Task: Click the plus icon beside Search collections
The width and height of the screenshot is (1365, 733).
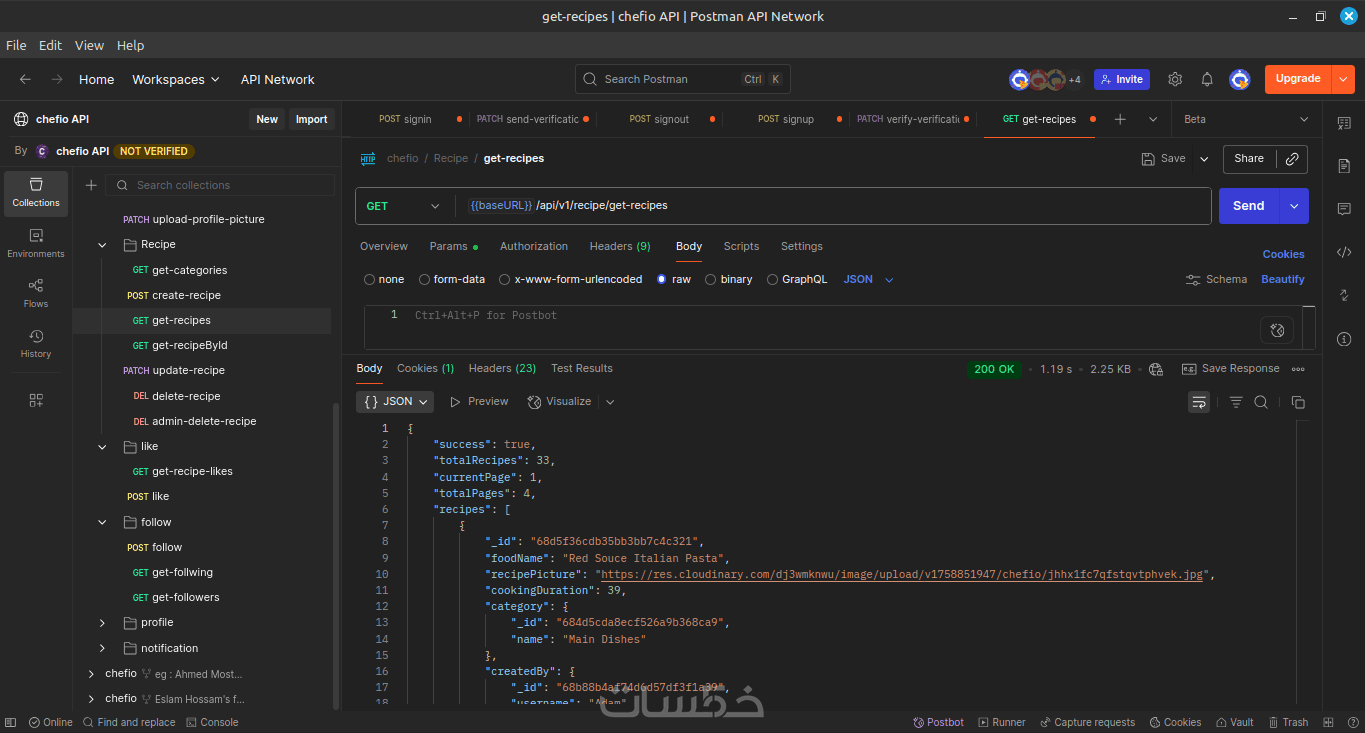Action: click(x=91, y=185)
